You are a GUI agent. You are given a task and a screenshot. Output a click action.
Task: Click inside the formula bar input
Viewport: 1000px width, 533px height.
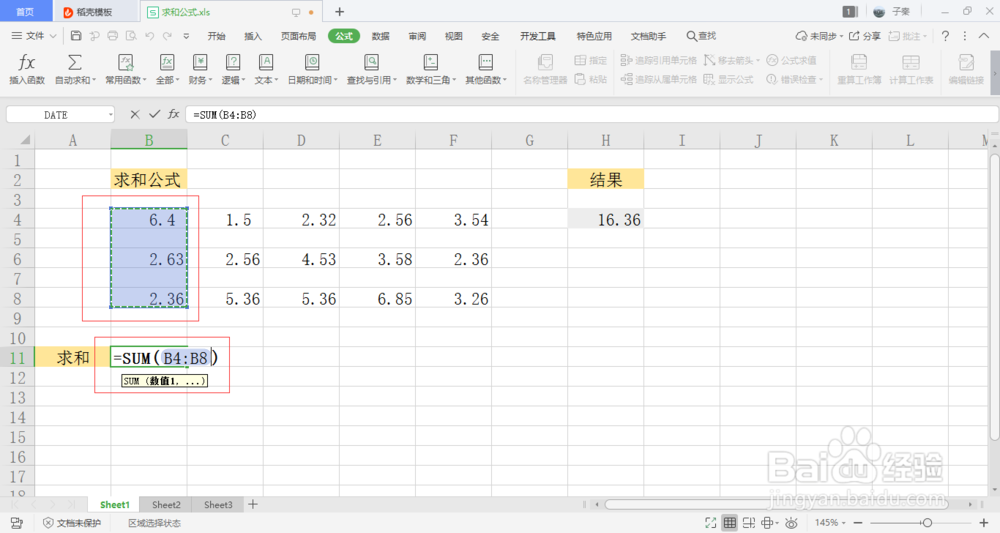click(x=592, y=115)
